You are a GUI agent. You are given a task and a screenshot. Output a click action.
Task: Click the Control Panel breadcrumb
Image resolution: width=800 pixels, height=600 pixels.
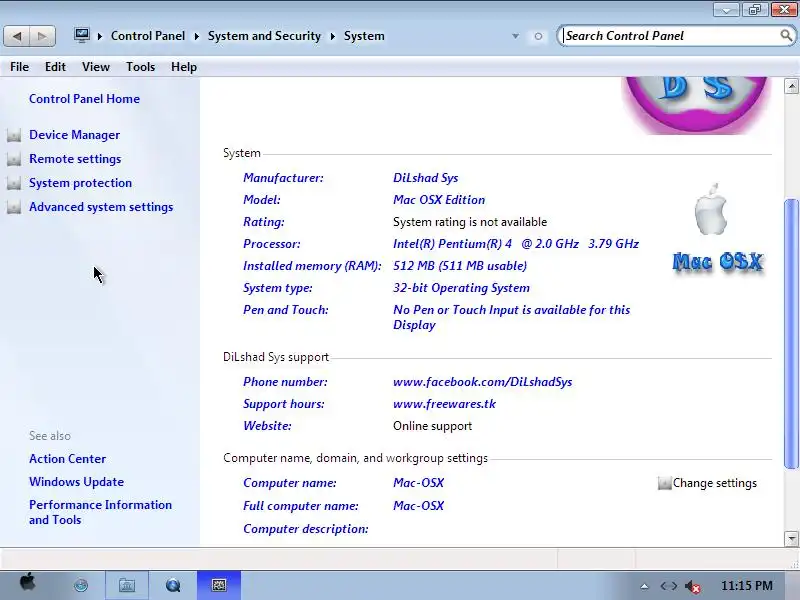[148, 36]
